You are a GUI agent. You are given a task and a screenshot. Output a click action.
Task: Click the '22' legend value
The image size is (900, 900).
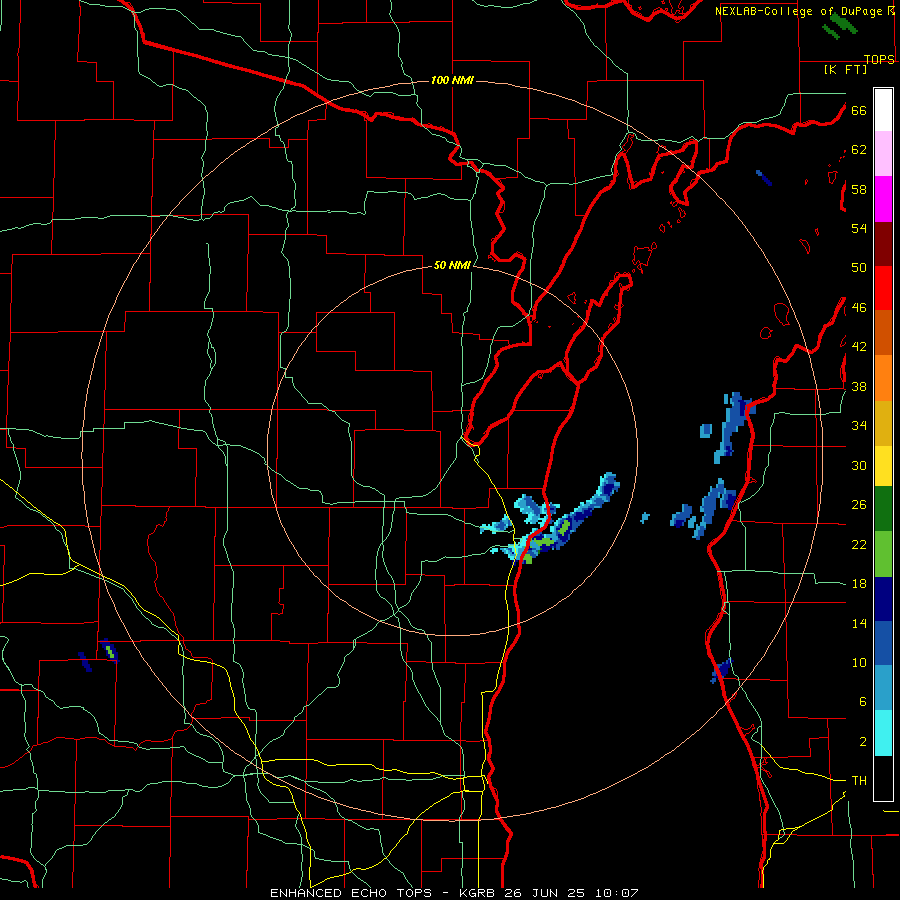859,544
